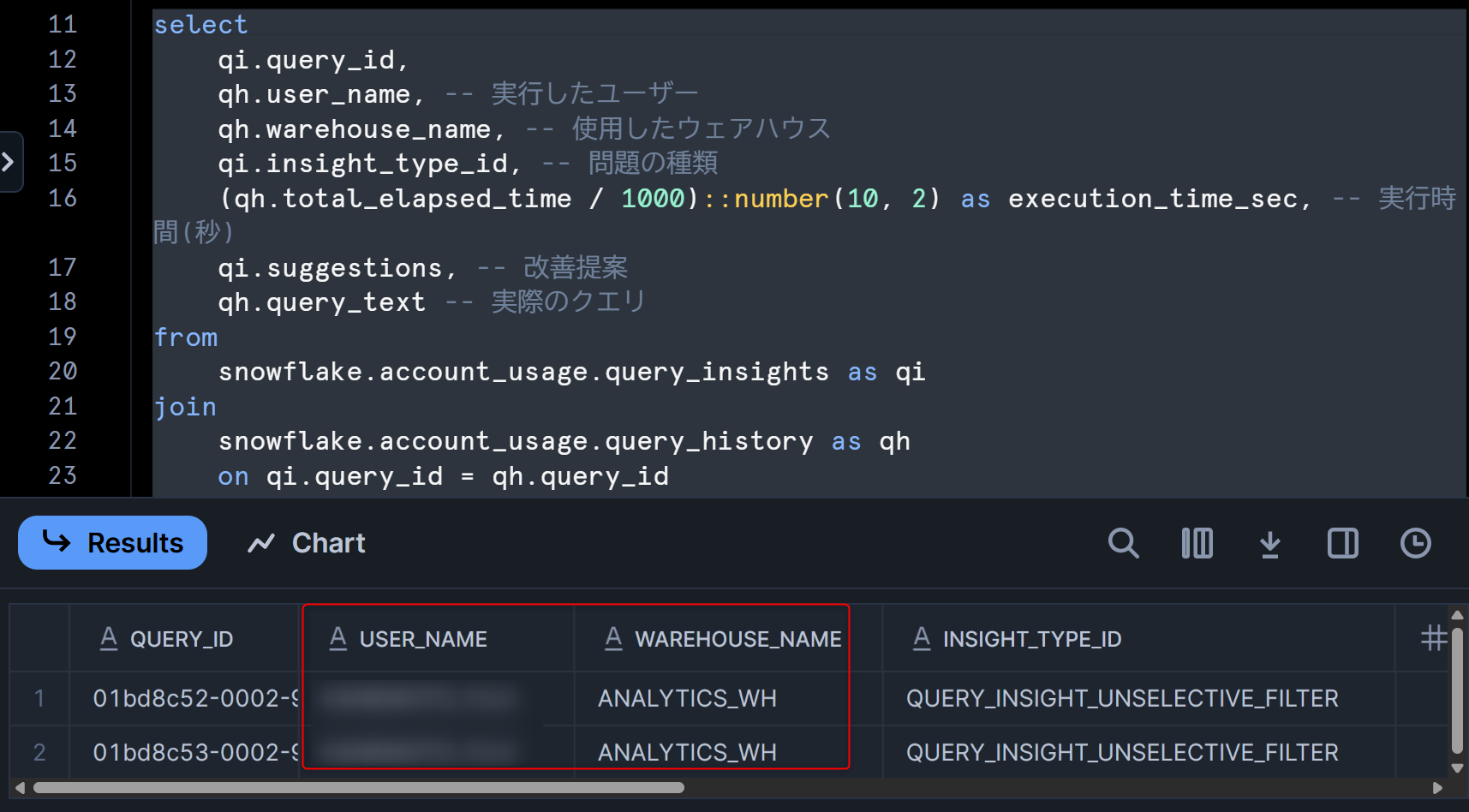Click qi.insight_type_id in the editor
The image size is (1469, 812).
(363, 164)
